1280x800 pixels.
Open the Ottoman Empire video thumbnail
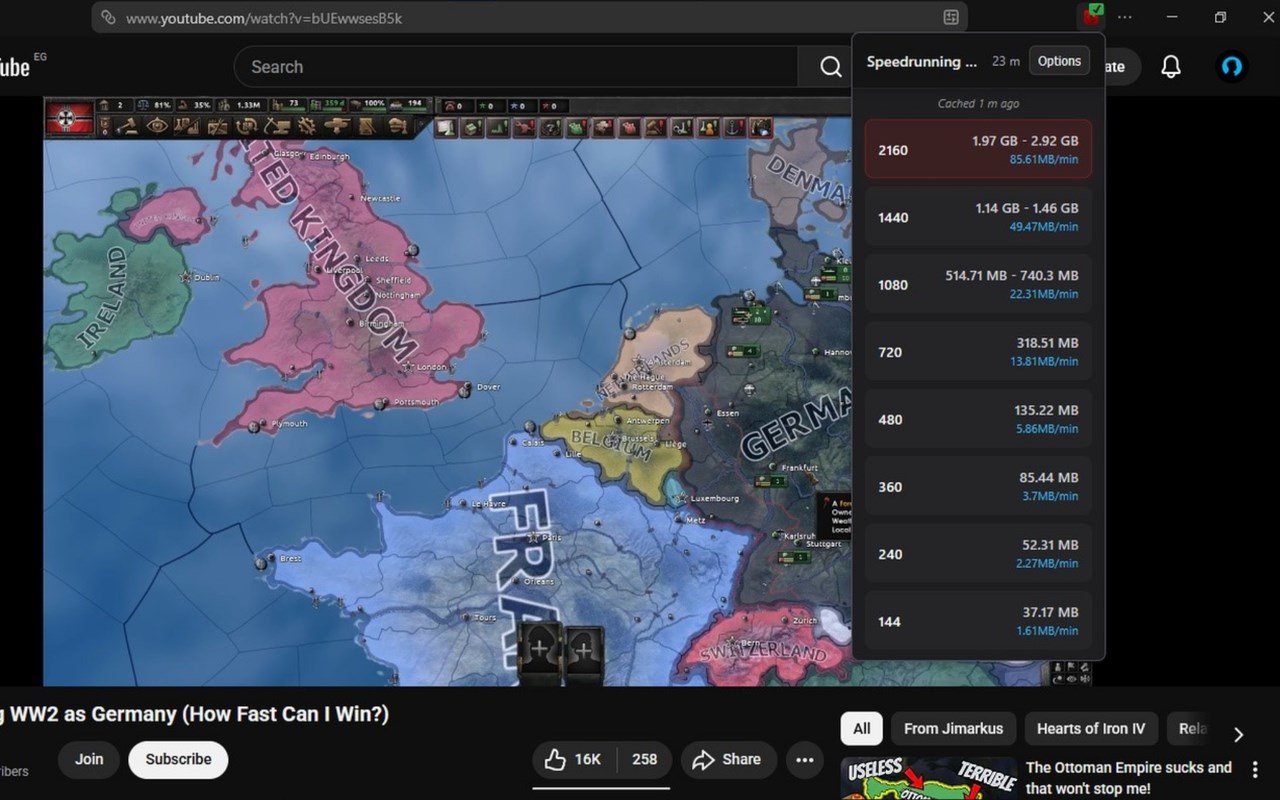tap(929, 778)
